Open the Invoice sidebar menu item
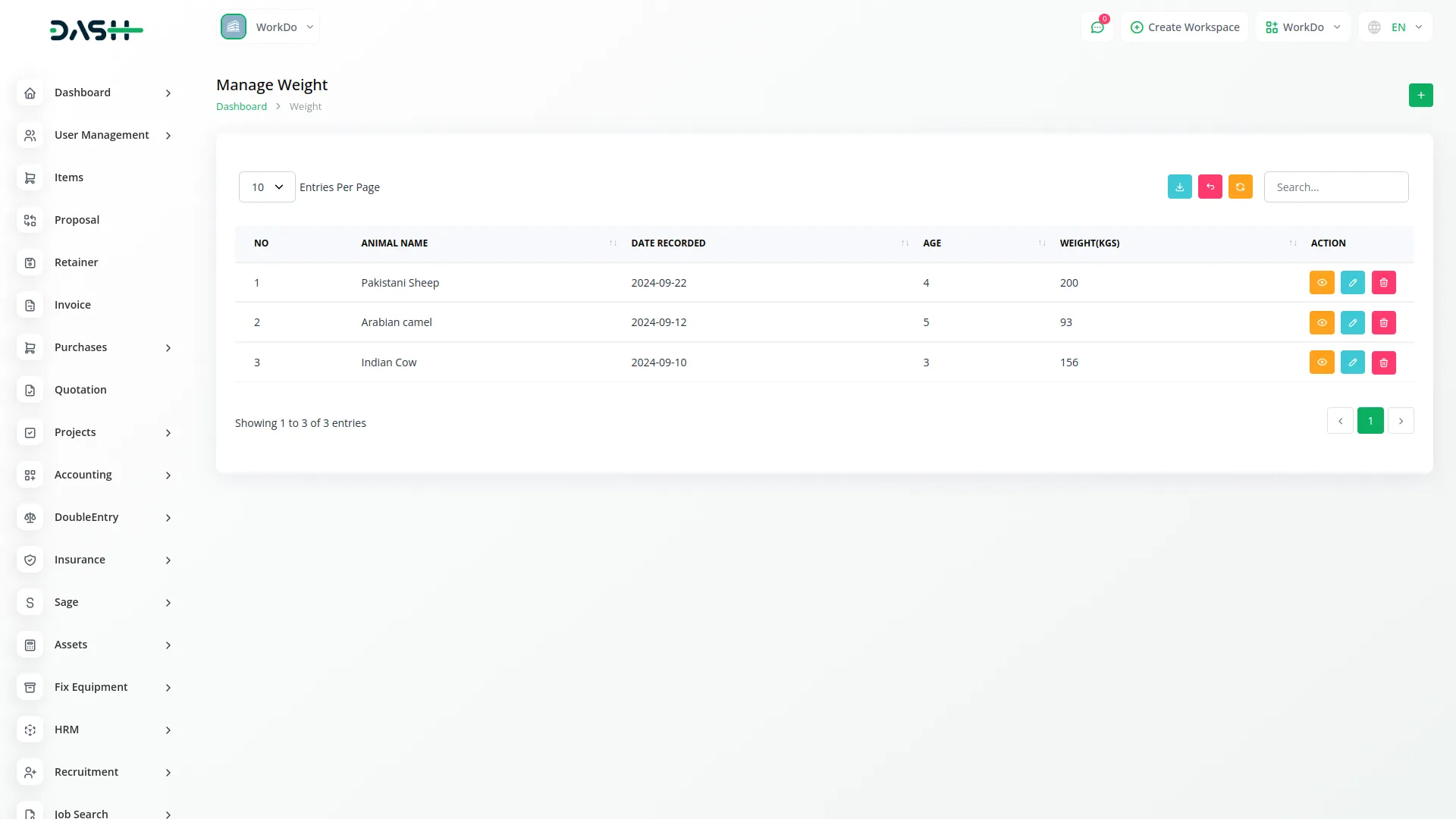1456x819 pixels. [x=73, y=305]
